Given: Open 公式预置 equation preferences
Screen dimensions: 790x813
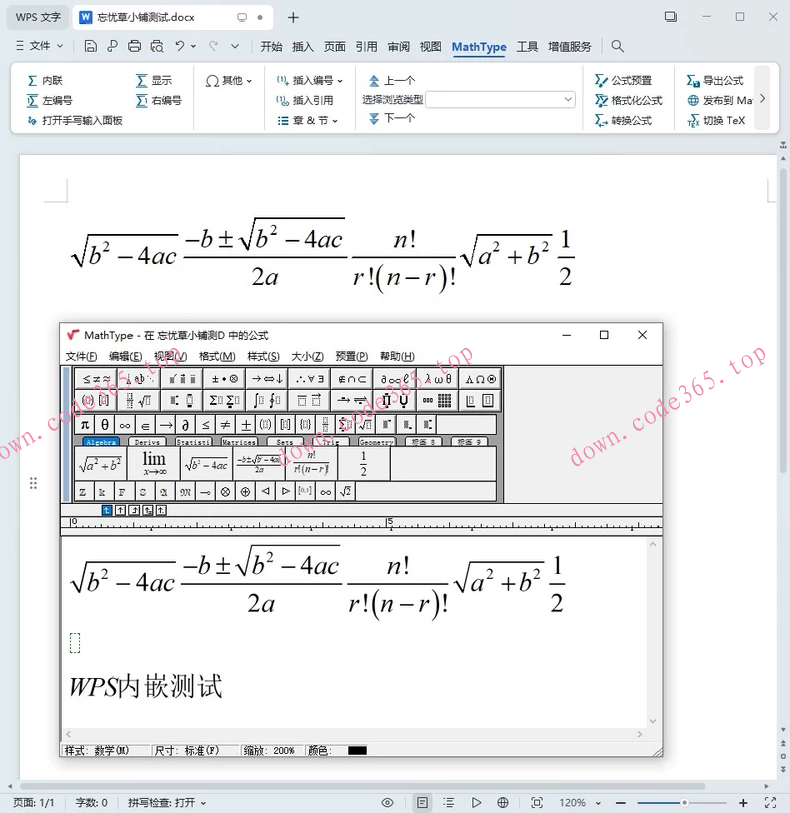Looking at the screenshot, I should point(624,80).
